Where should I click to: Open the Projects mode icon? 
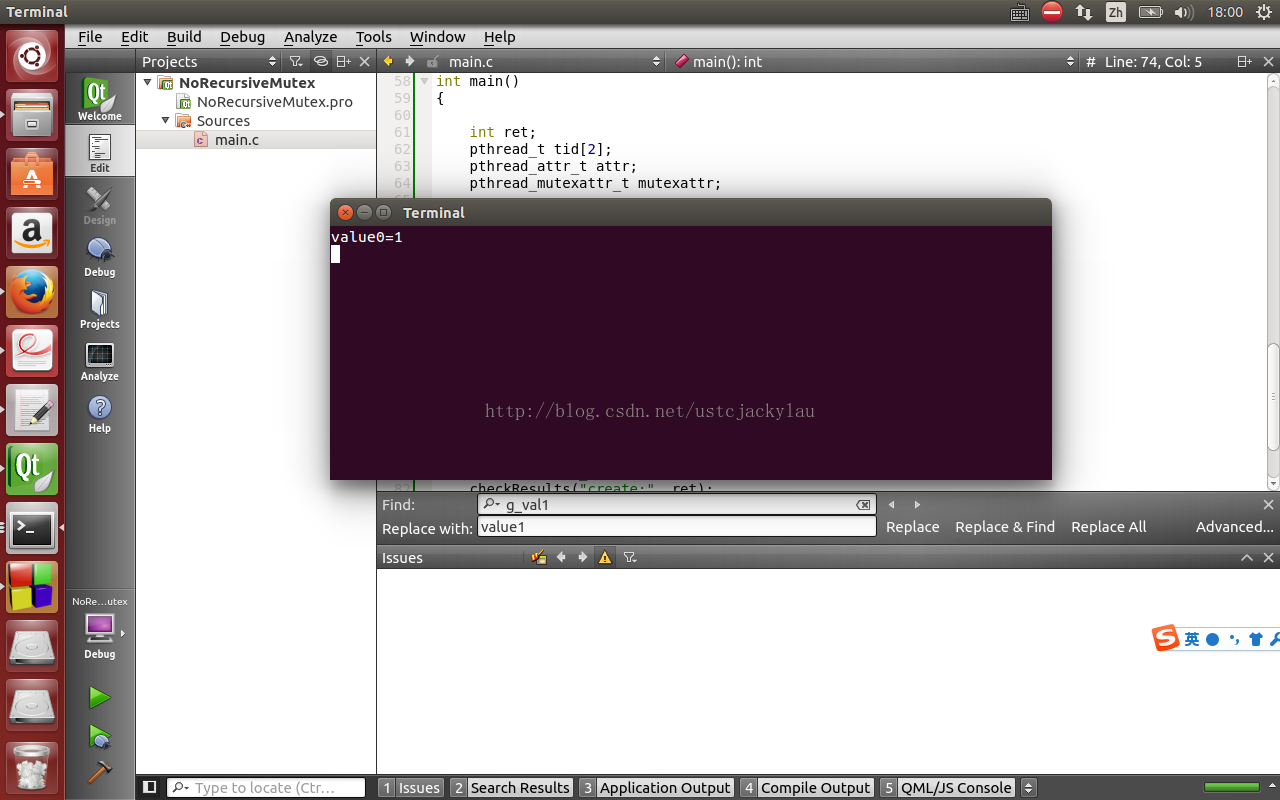[99, 308]
